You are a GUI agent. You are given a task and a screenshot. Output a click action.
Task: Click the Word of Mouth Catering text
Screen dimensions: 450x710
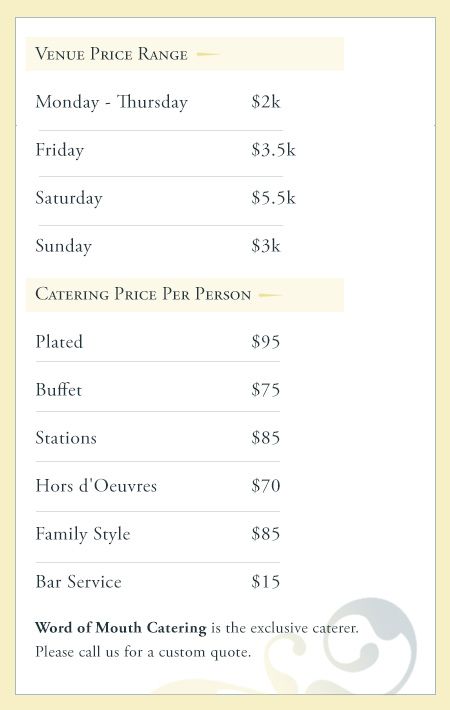click(x=121, y=628)
